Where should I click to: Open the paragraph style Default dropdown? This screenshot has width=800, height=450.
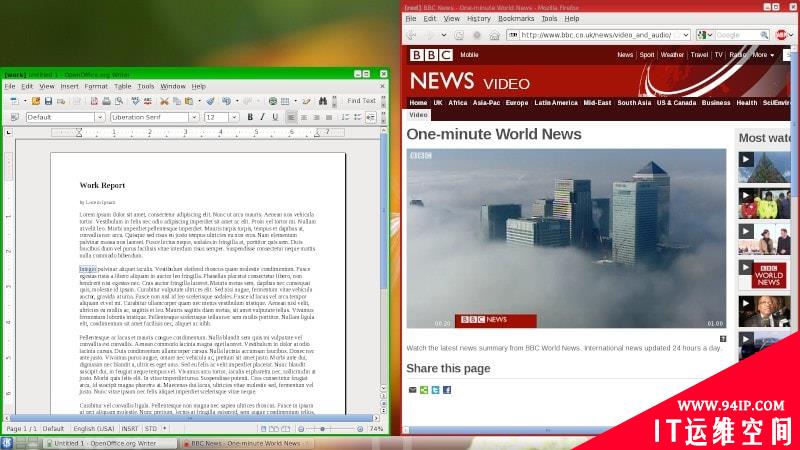click(100, 117)
